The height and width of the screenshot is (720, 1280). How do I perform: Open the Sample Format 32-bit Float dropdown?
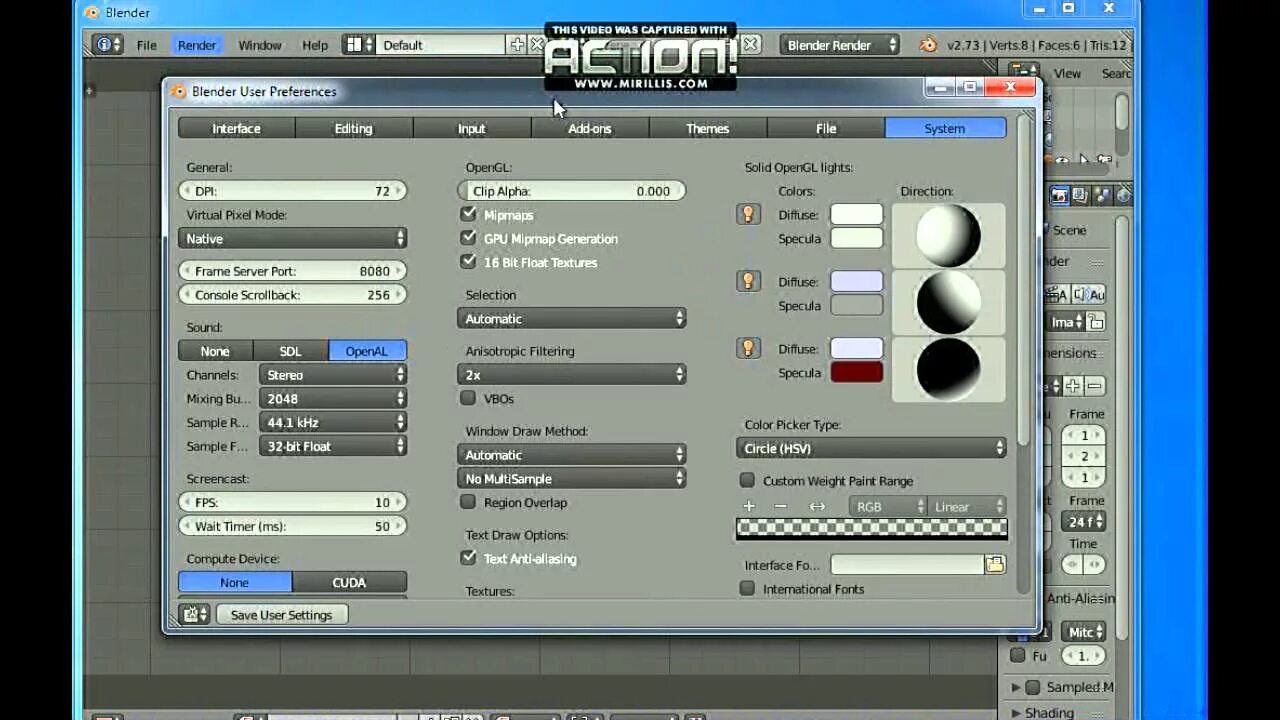(333, 446)
